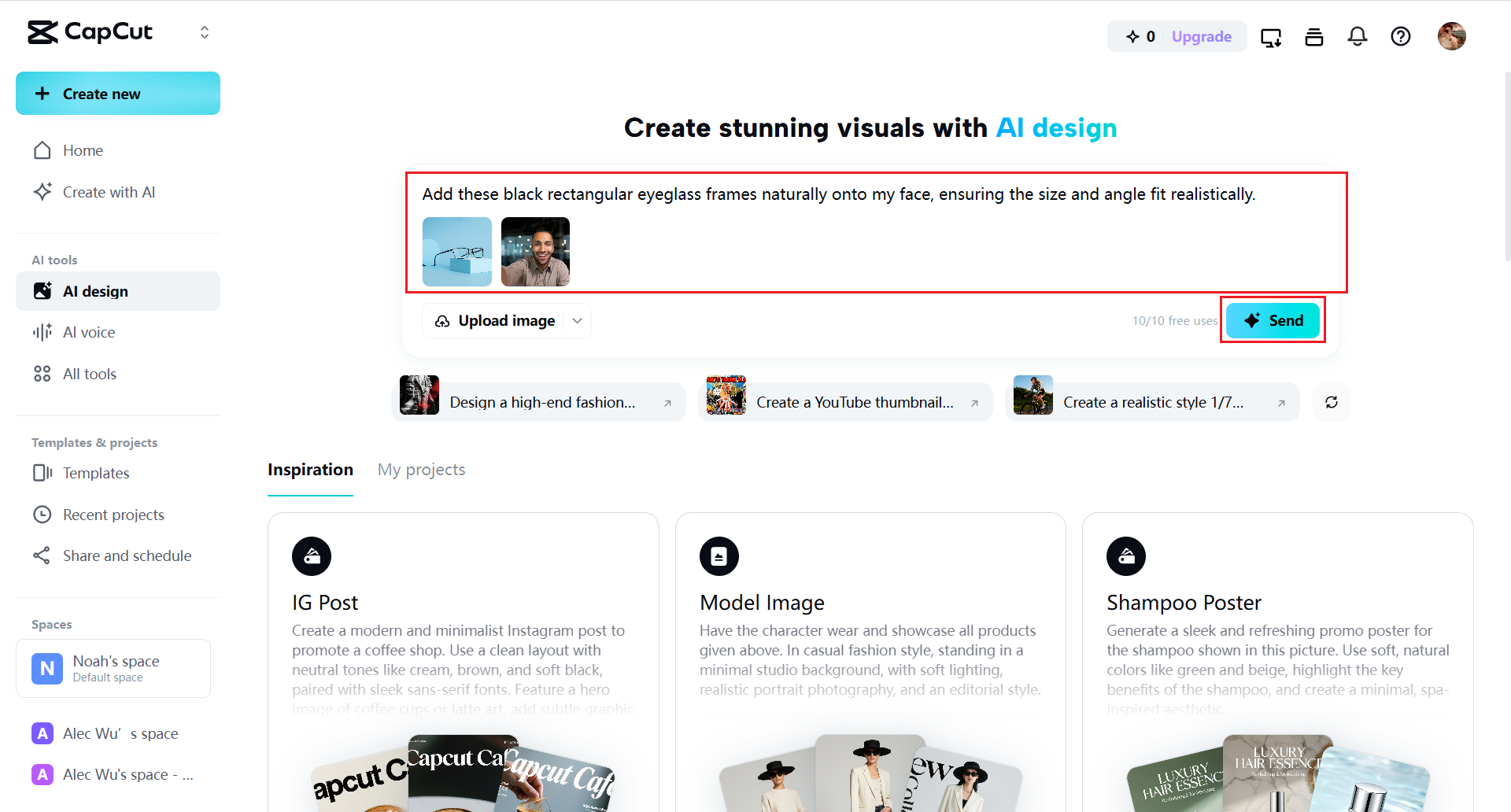Click the Create new button
Screen dimensions: 1511x812
118,94
